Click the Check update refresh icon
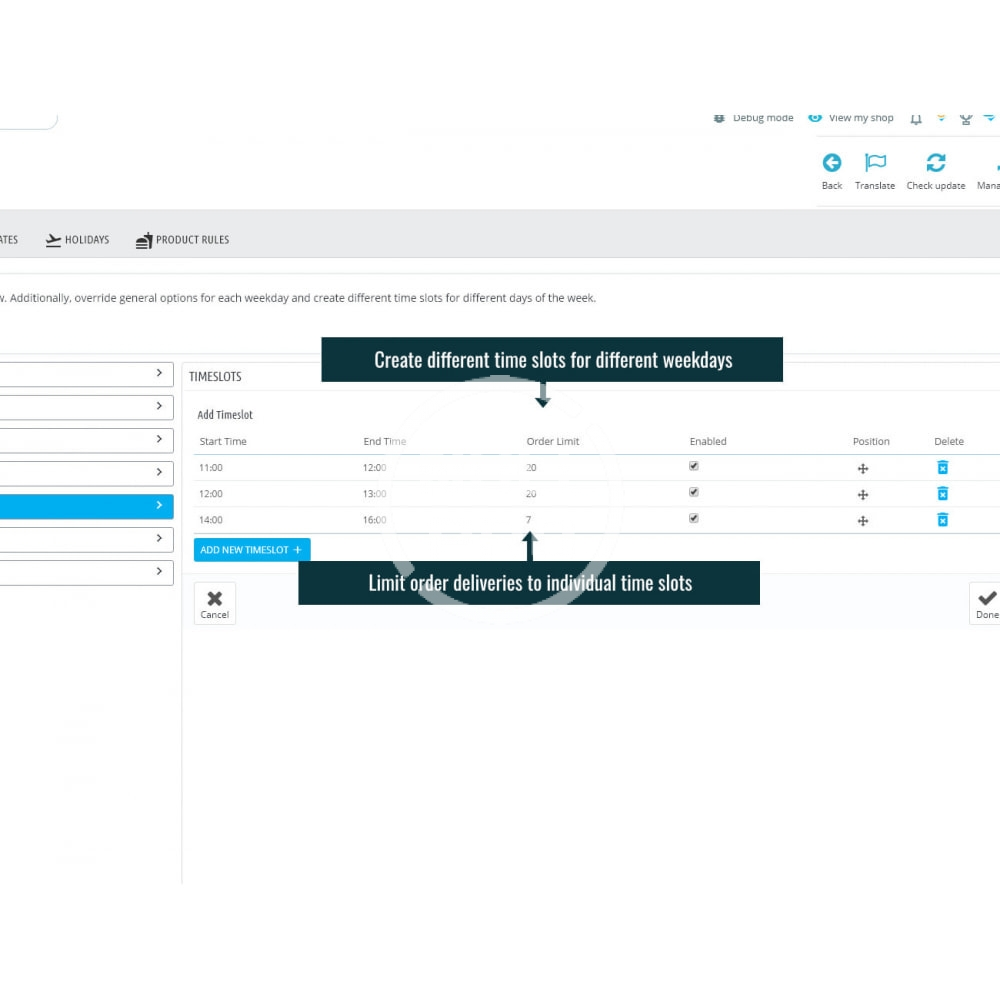 click(936, 163)
